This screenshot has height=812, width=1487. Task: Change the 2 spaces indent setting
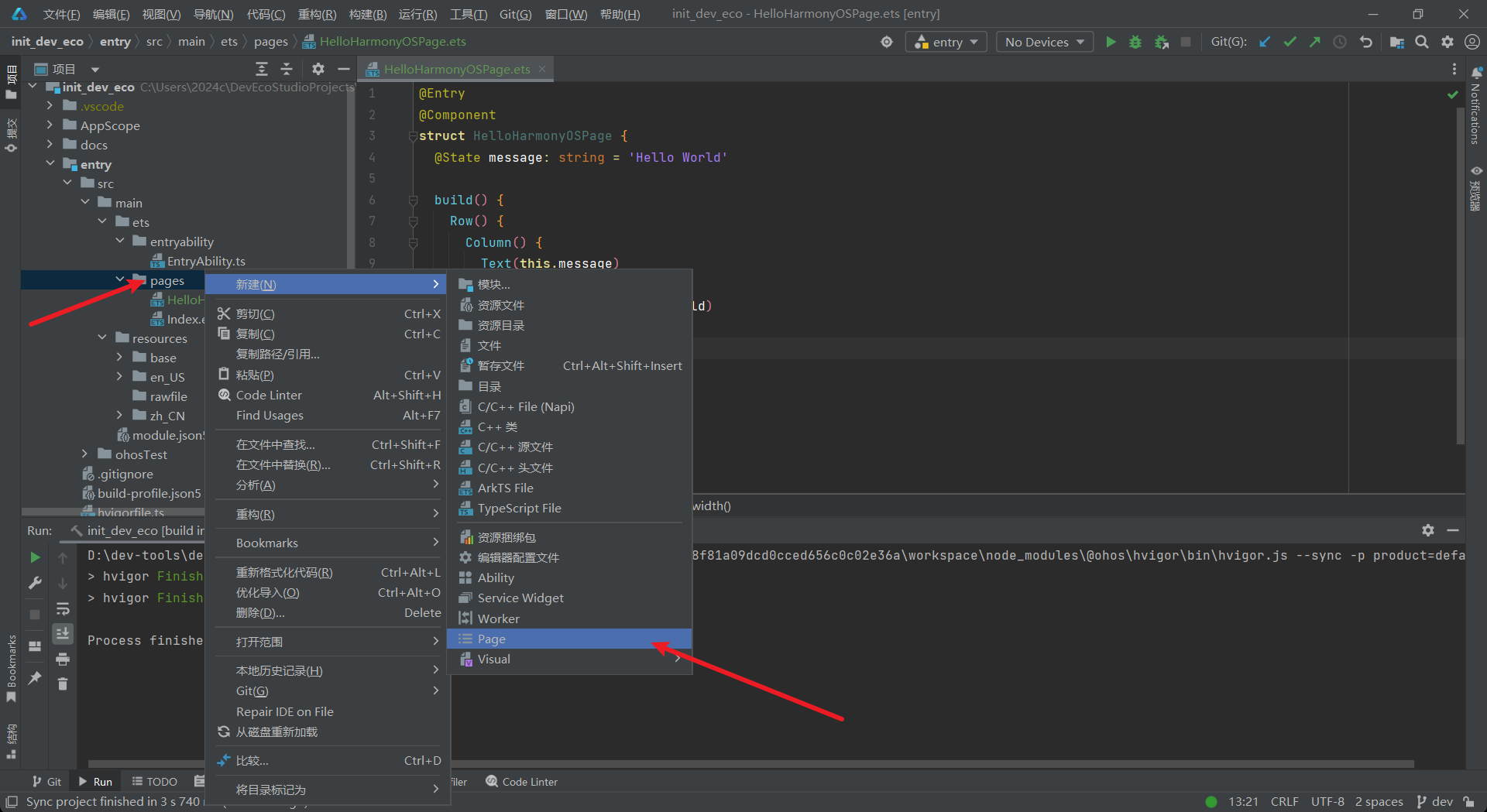coord(1379,801)
